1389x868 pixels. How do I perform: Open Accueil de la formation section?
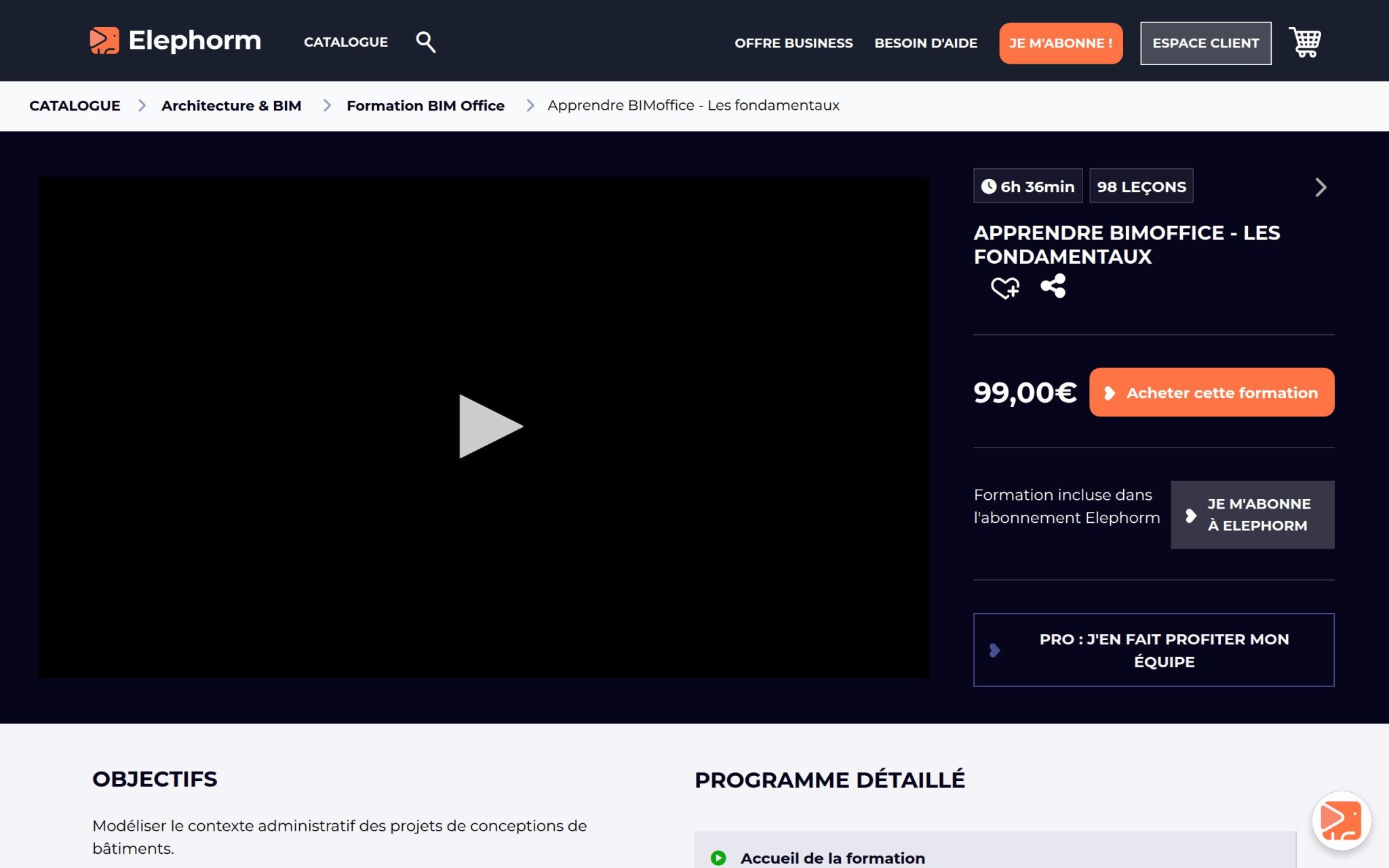[995, 850]
